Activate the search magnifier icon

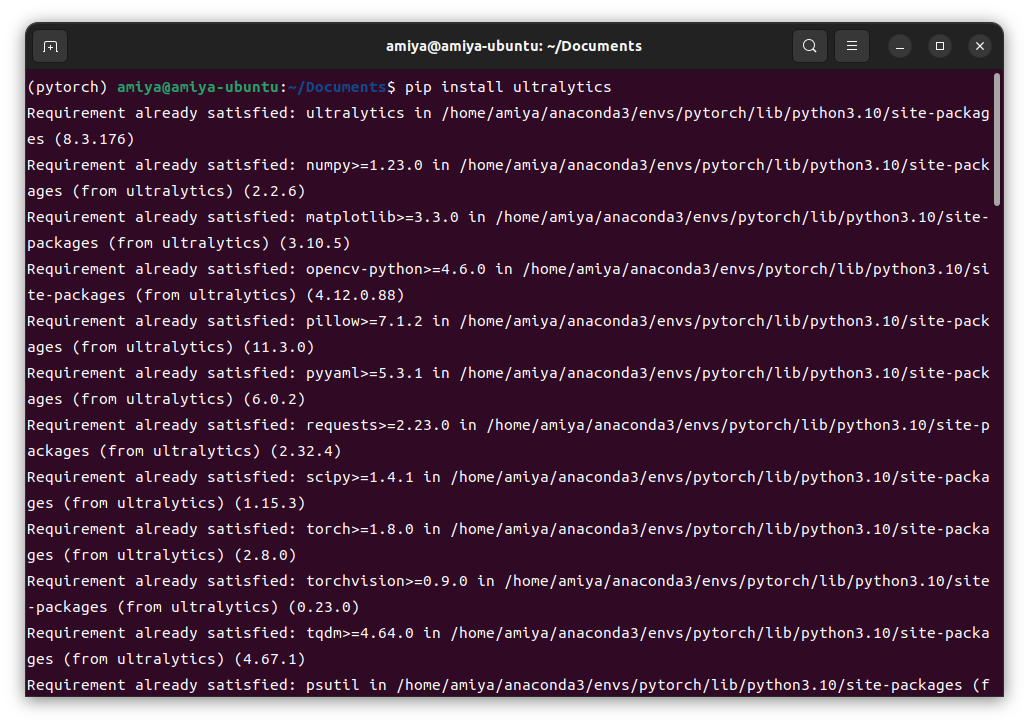pyautogui.click(x=810, y=46)
